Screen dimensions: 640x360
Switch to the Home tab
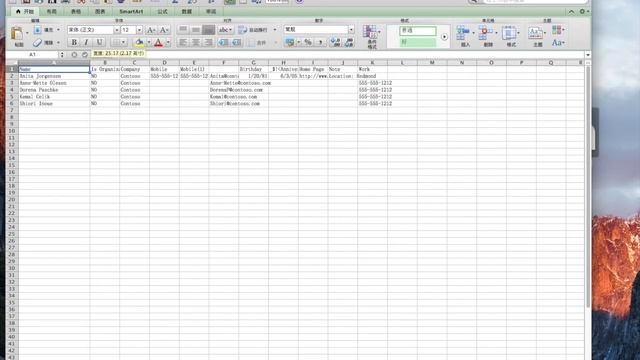tap(24, 11)
